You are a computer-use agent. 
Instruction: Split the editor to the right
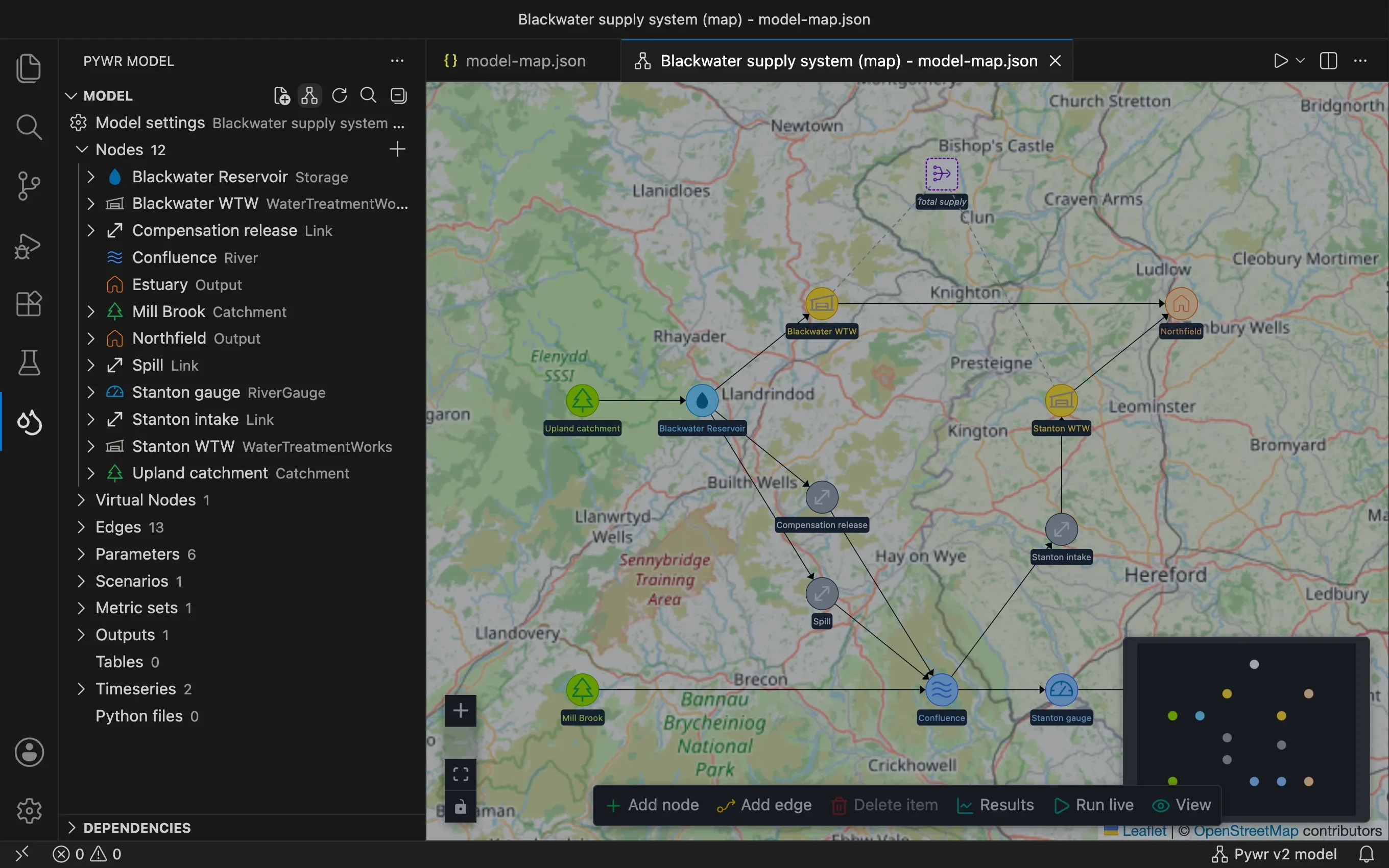tap(1328, 61)
